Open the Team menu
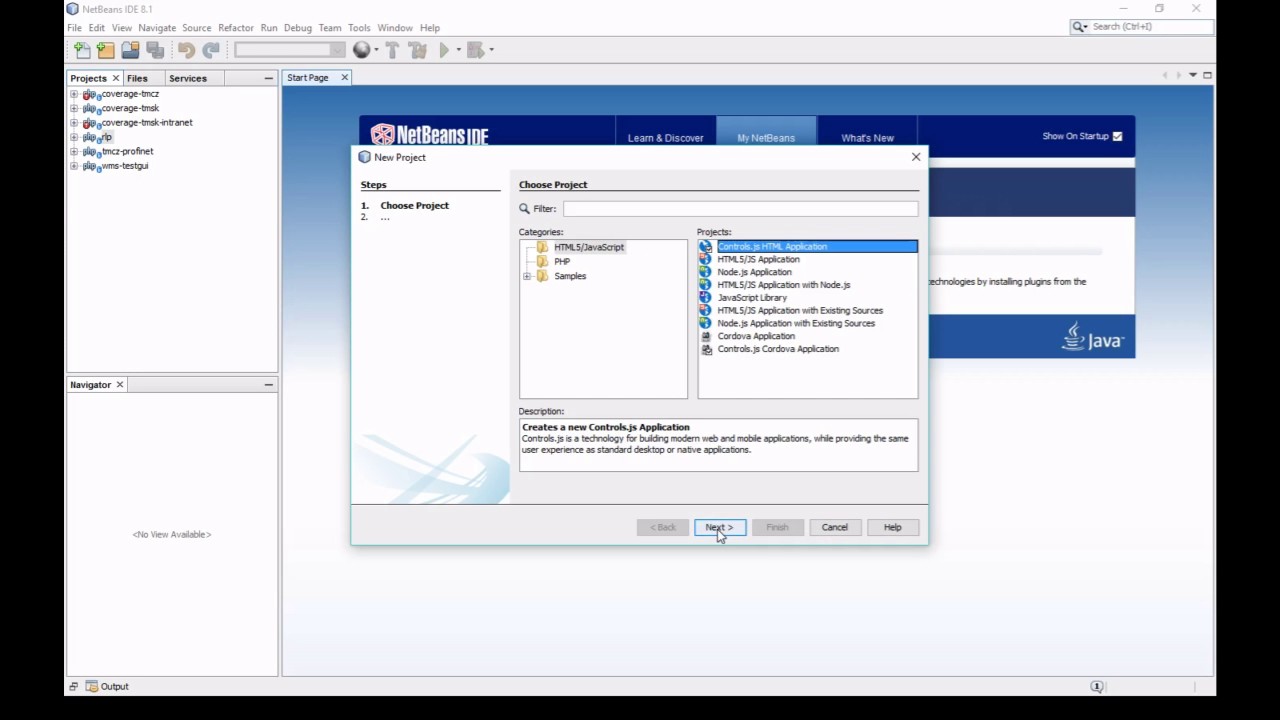The image size is (1280, 720). 330,28
